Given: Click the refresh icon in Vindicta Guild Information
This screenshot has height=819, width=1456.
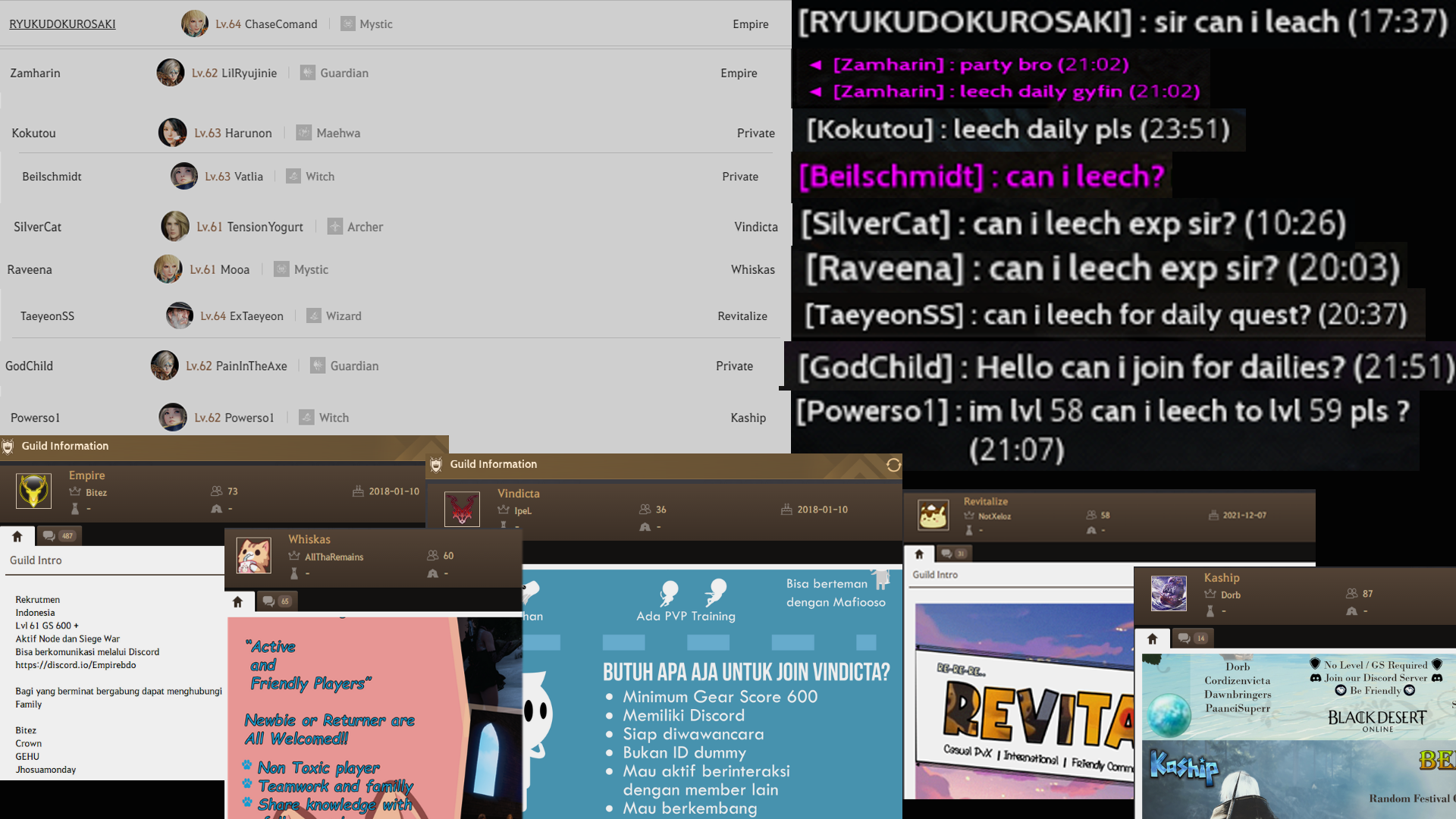Looking at the screenshot, I should pos(893,465).
